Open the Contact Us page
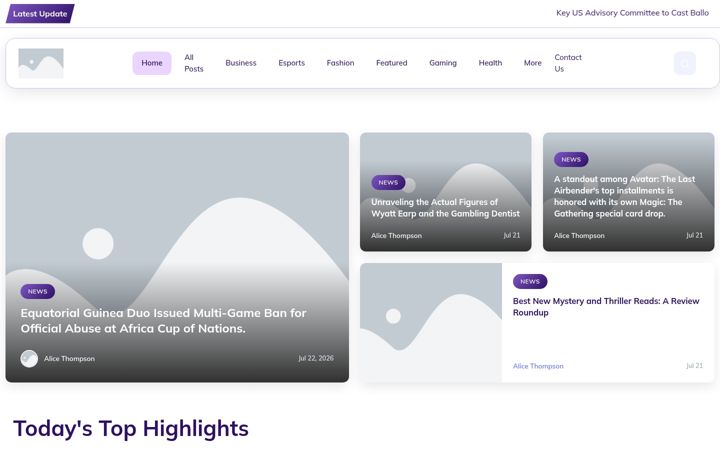Screen dimensions: 720x450 tap(568, 63)
